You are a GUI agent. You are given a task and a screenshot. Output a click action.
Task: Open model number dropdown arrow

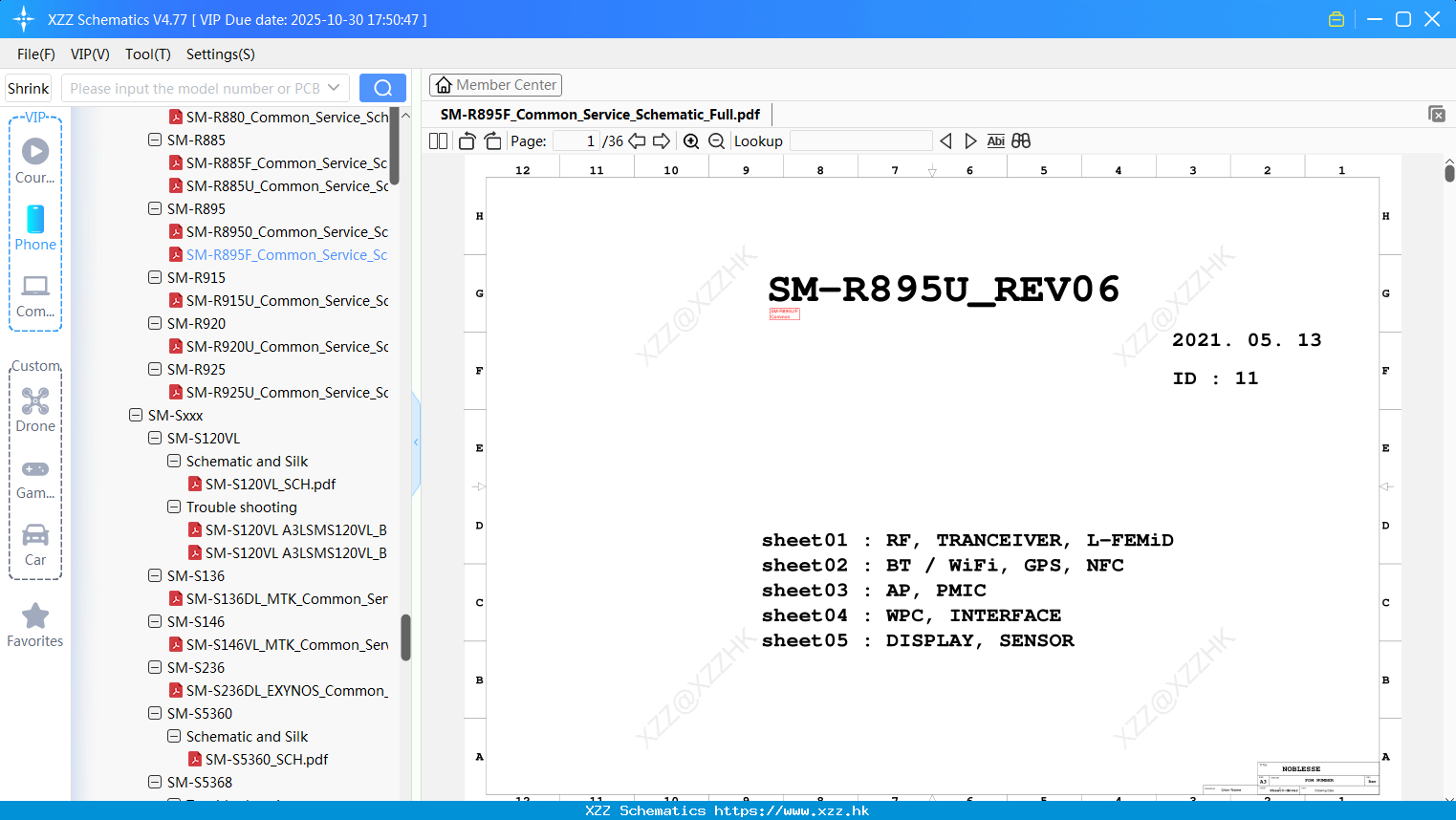point(334,88)
